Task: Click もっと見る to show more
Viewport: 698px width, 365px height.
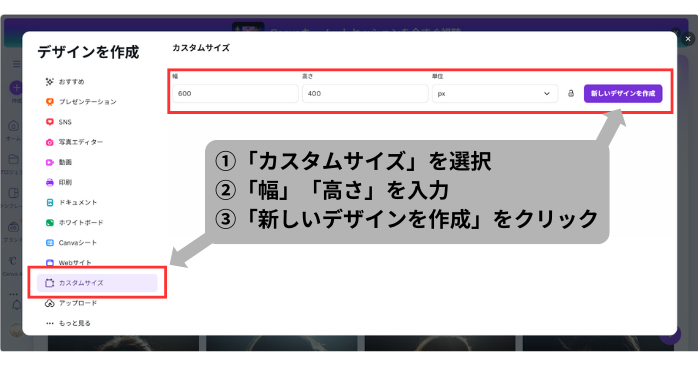Action: [x=97, y=323]
